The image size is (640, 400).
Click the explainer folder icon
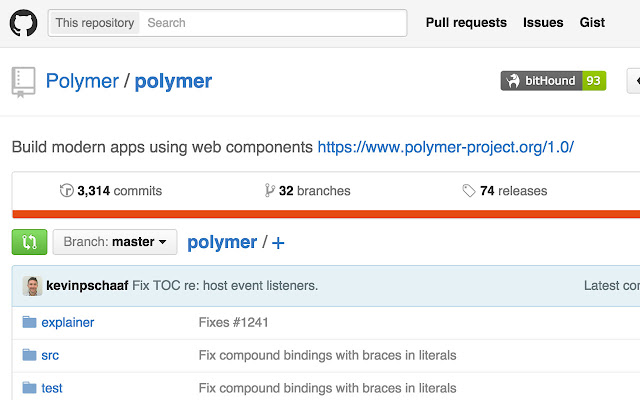29,322
